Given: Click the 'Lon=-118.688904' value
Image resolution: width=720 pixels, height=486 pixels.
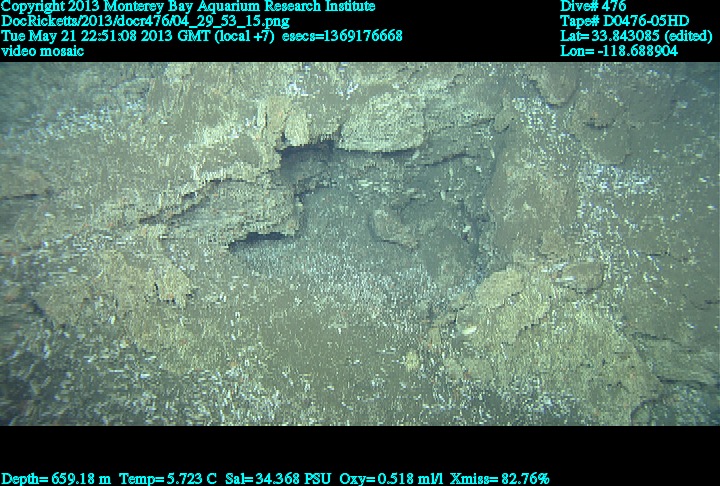Looking at the screenshot, I should (619, 51).
